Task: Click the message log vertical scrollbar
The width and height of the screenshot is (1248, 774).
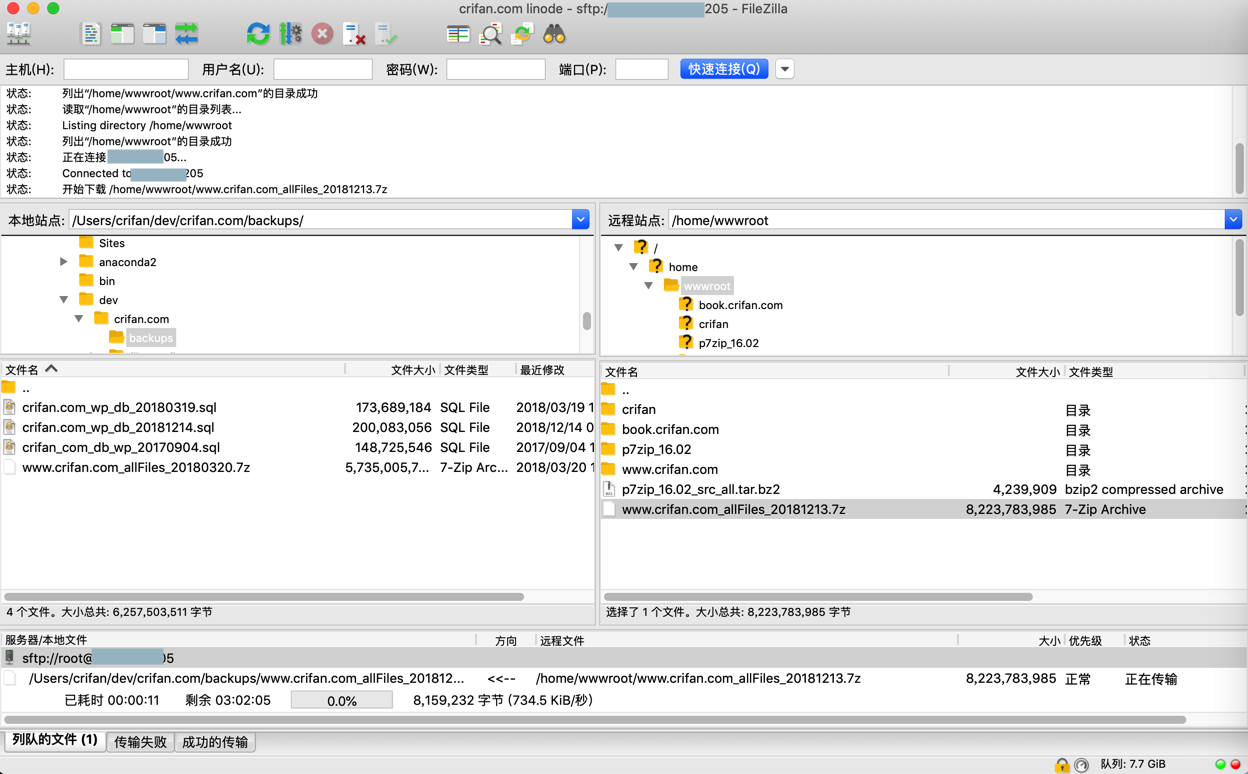Action: (1240, 168)
